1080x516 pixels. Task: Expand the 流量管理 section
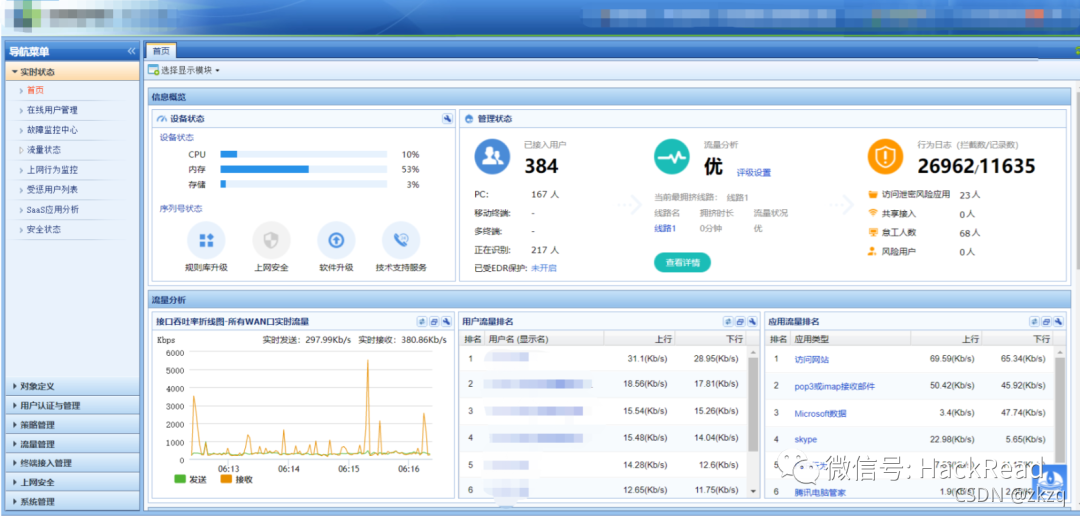point(72,444)
